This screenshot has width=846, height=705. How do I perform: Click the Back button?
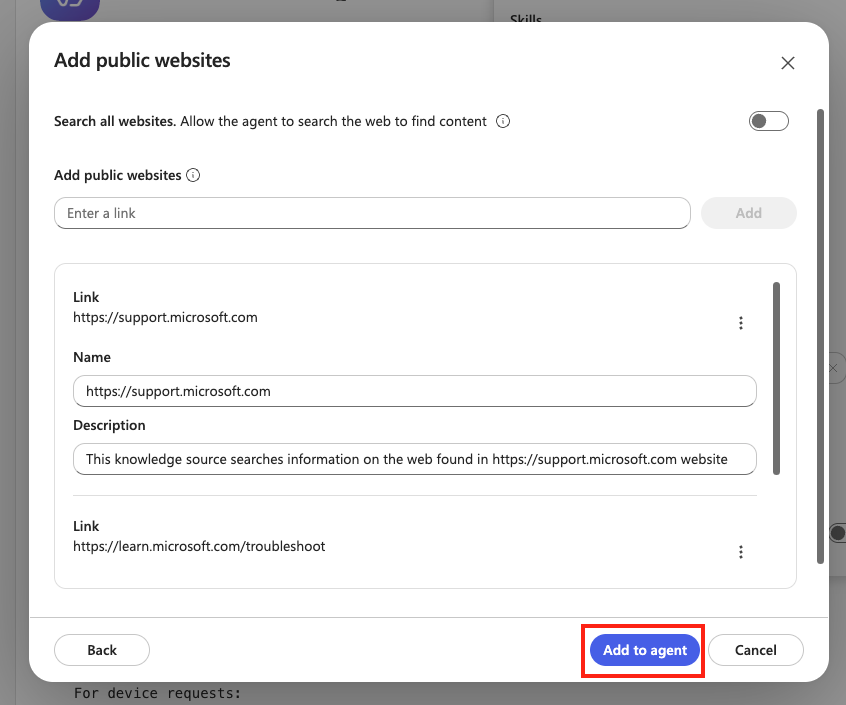pos(102,650)
